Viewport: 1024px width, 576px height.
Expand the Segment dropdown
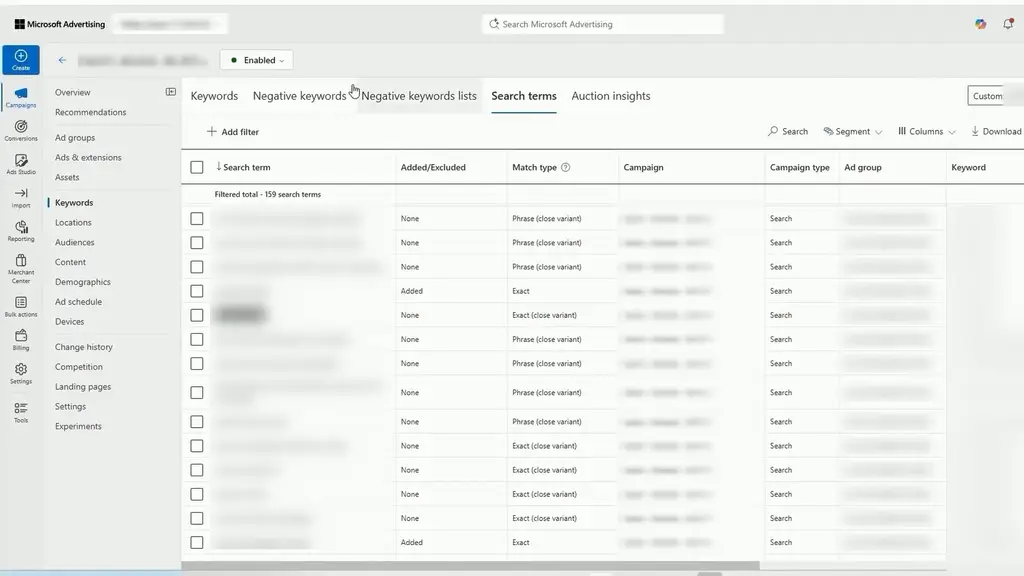click(852, 131)
